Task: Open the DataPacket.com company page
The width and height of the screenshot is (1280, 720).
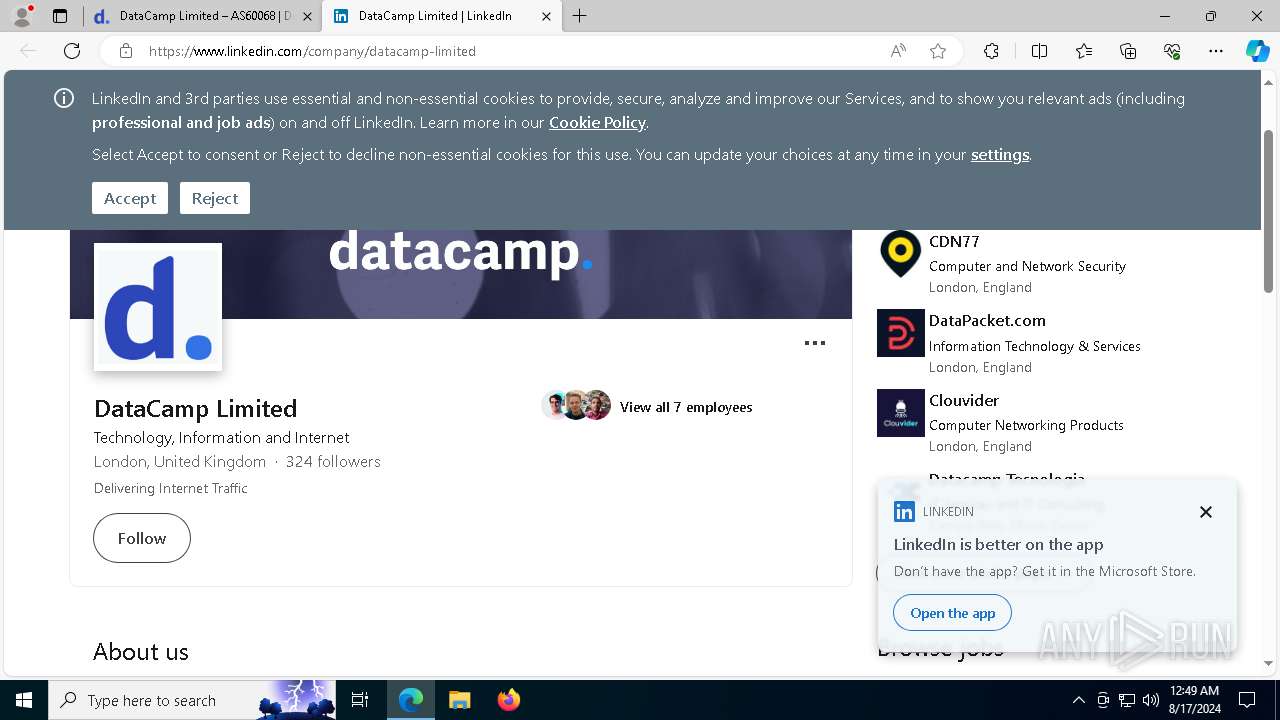Action: [987, 320]
